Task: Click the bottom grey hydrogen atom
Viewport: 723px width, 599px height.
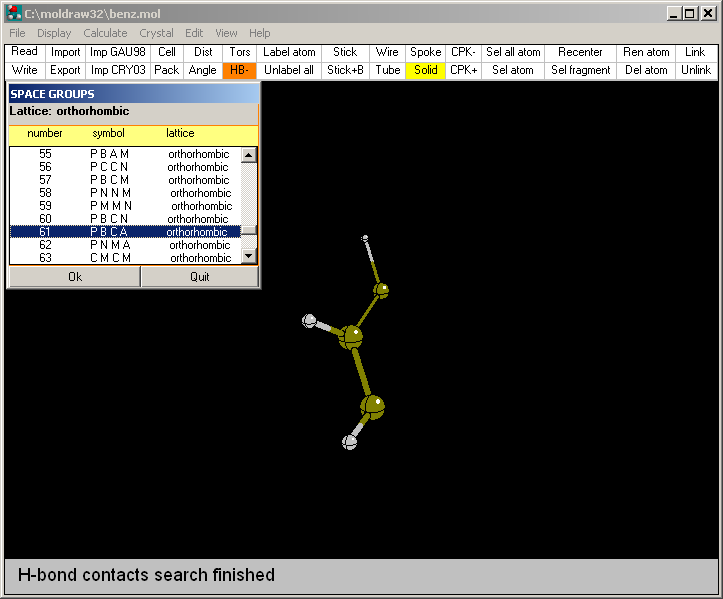Action: tap(350, 442)
